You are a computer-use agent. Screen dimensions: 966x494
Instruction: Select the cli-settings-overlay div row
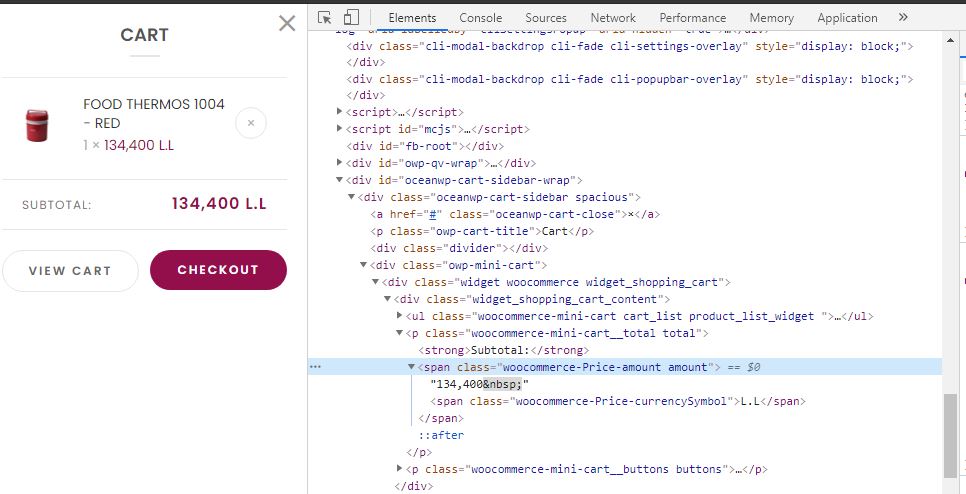[630, 46]
